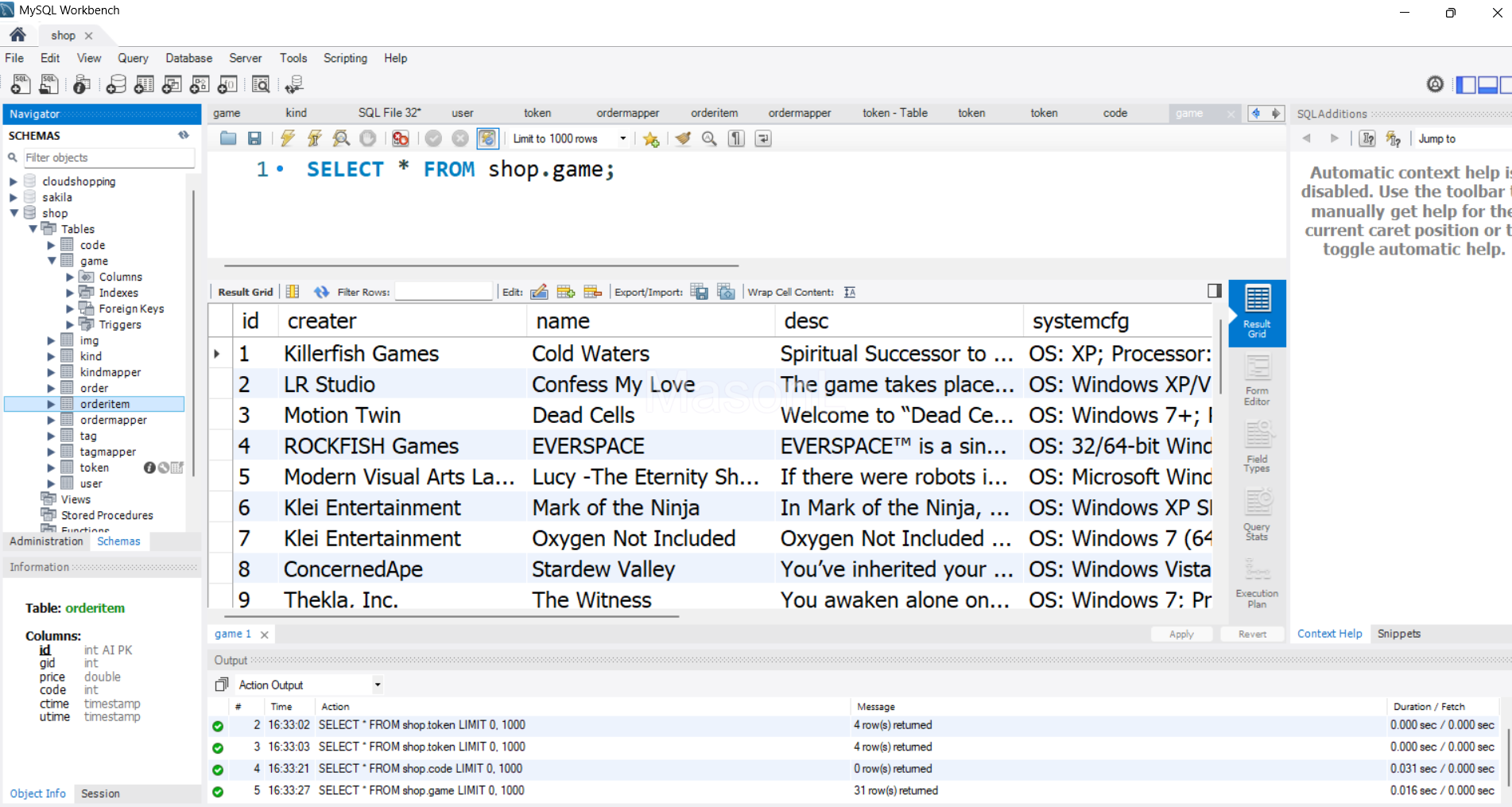
Task: Click the Beautify query star icon
Action: point(651,139)
